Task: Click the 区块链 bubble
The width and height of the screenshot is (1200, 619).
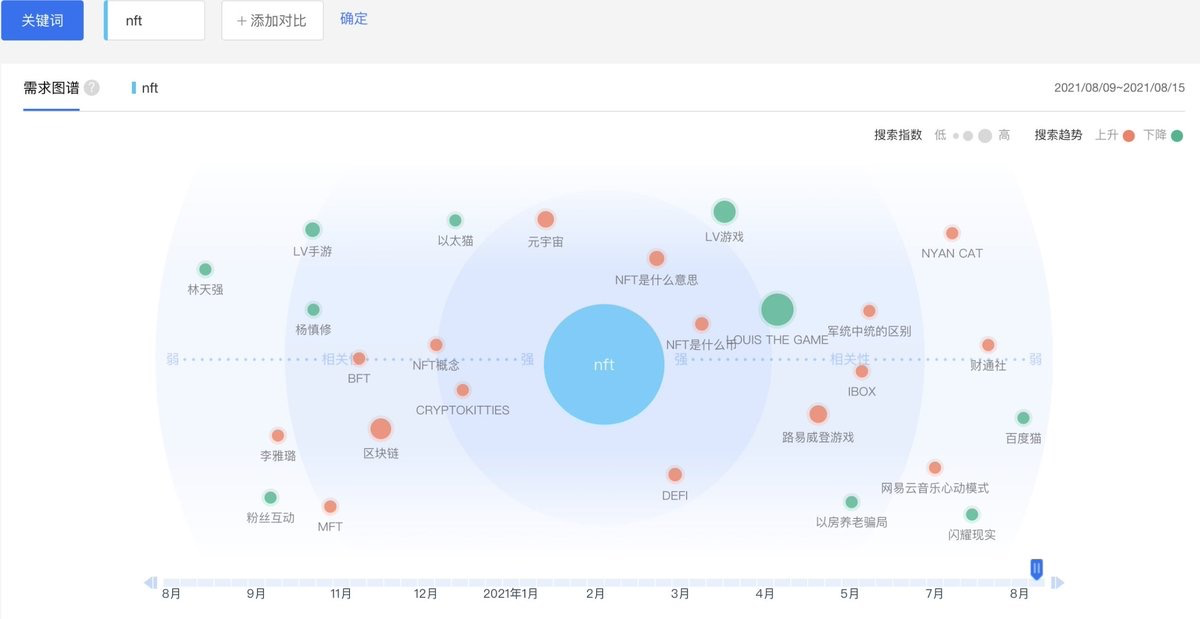Action: pos(380,431)
